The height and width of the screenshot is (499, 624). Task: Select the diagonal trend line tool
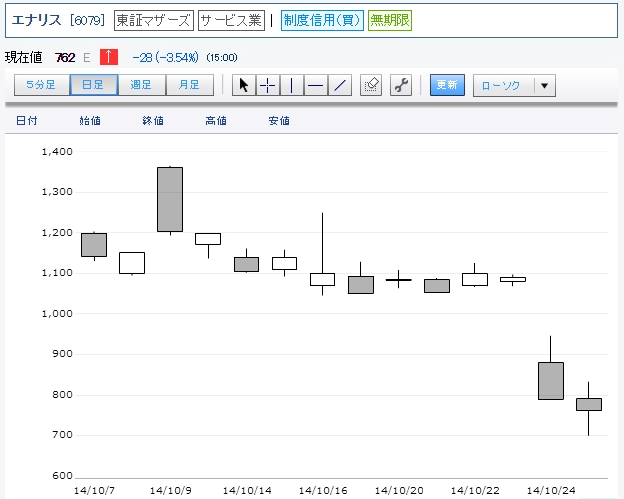[340, 85]
